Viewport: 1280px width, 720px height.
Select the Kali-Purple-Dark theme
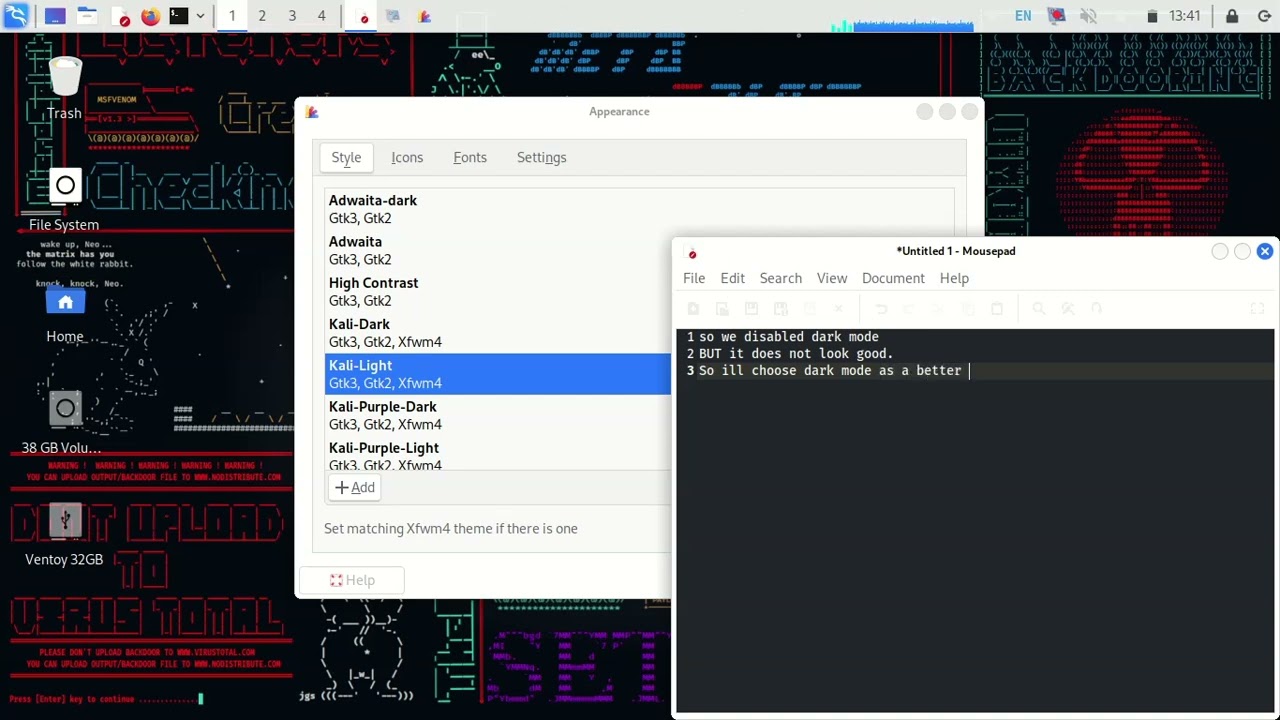[498, 415]
